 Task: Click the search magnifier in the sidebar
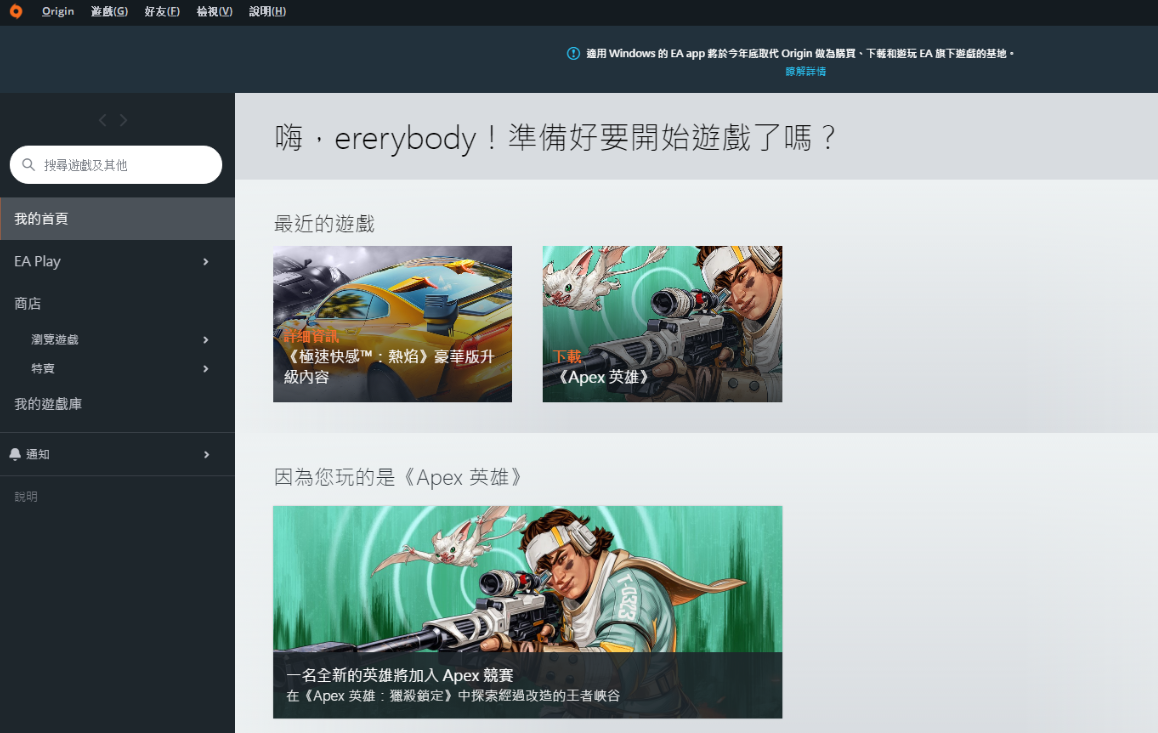[x=28, y=164]
